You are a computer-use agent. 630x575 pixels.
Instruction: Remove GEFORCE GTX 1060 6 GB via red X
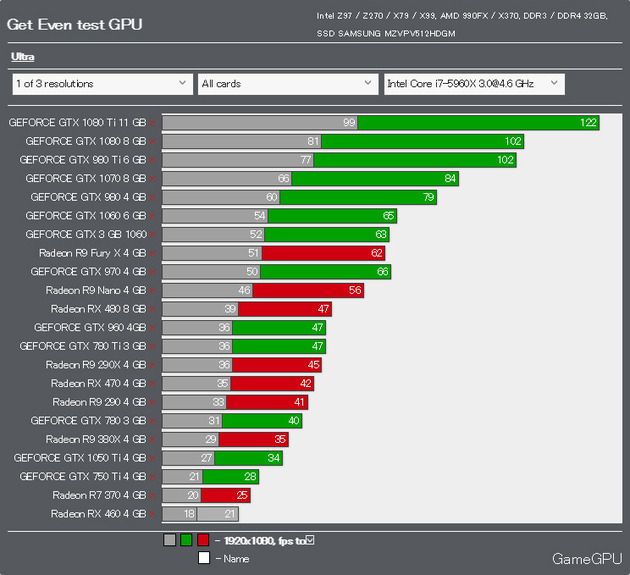tap(153, 216)
